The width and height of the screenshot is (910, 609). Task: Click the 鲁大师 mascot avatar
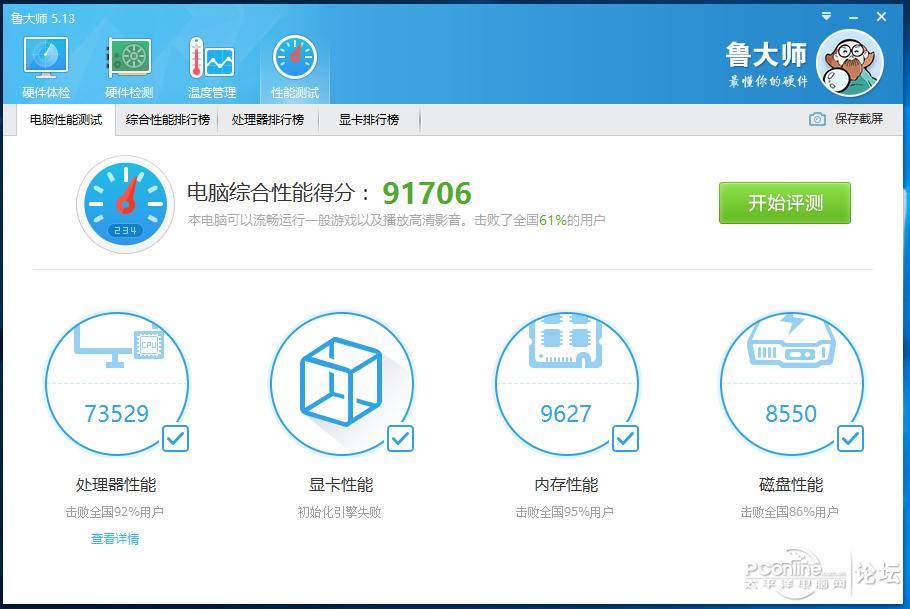click(849, 62)
